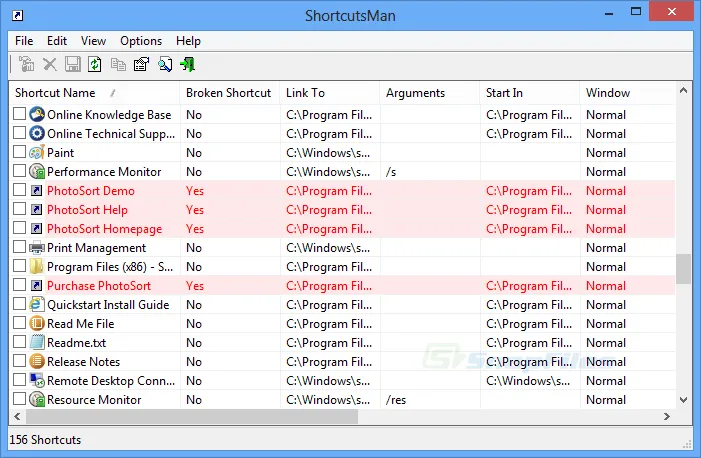The image size is (701, 458).
Task: Click the Copy Selected Items icon
Action: [x=118, y=64]
